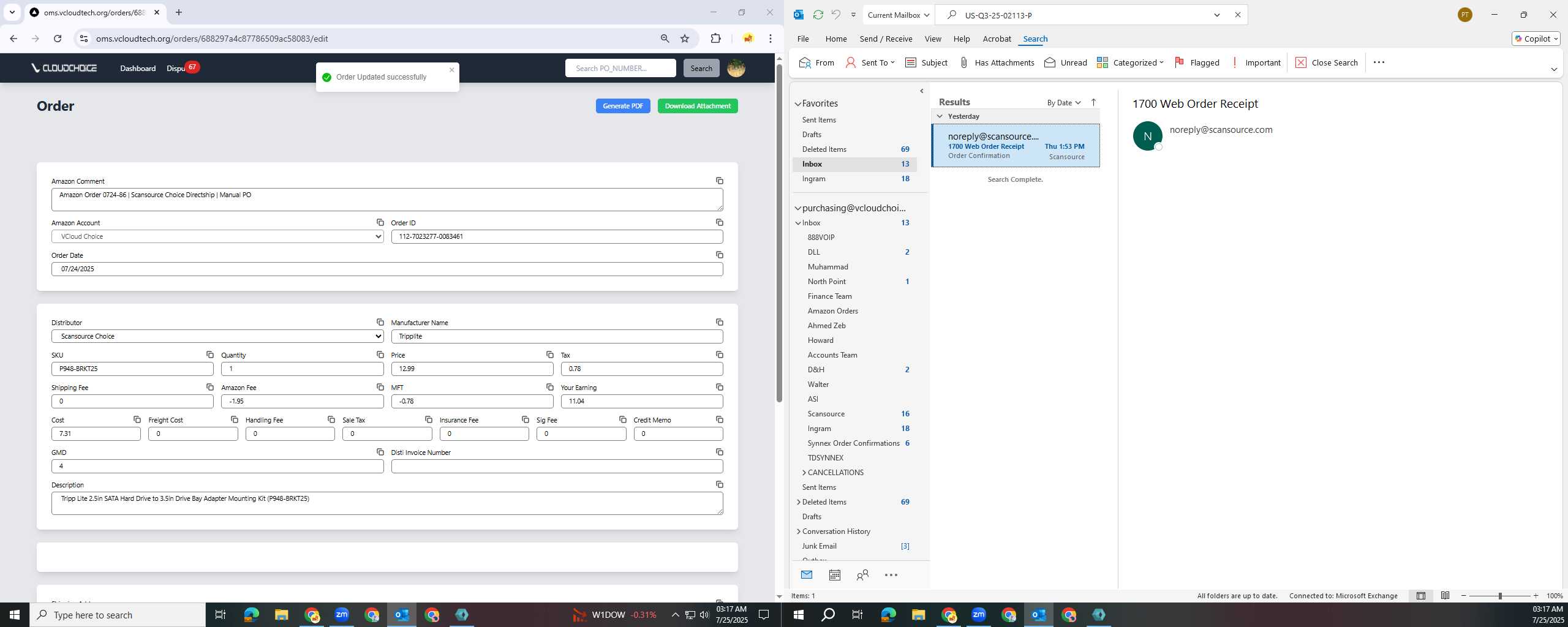
Task: Copy the Order Date field value
Action: point(720,255)
